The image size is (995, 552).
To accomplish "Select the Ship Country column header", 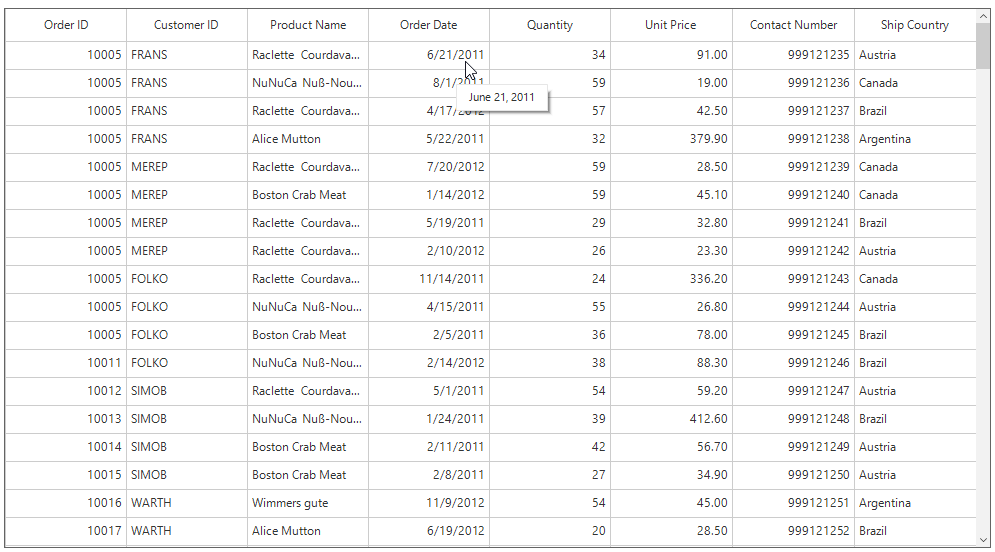I will pyautogui.click(x=914, y=25).
